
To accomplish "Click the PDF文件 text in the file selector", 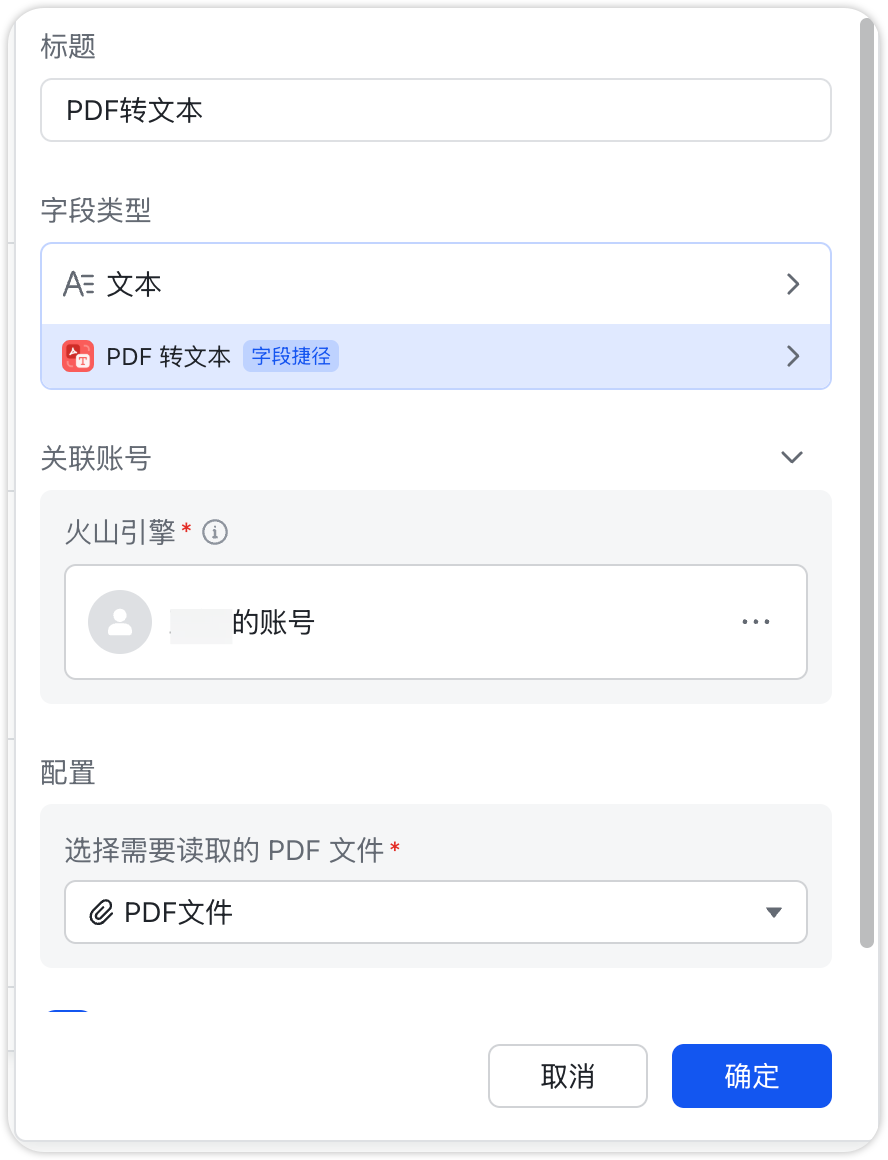I will (178, 912).
